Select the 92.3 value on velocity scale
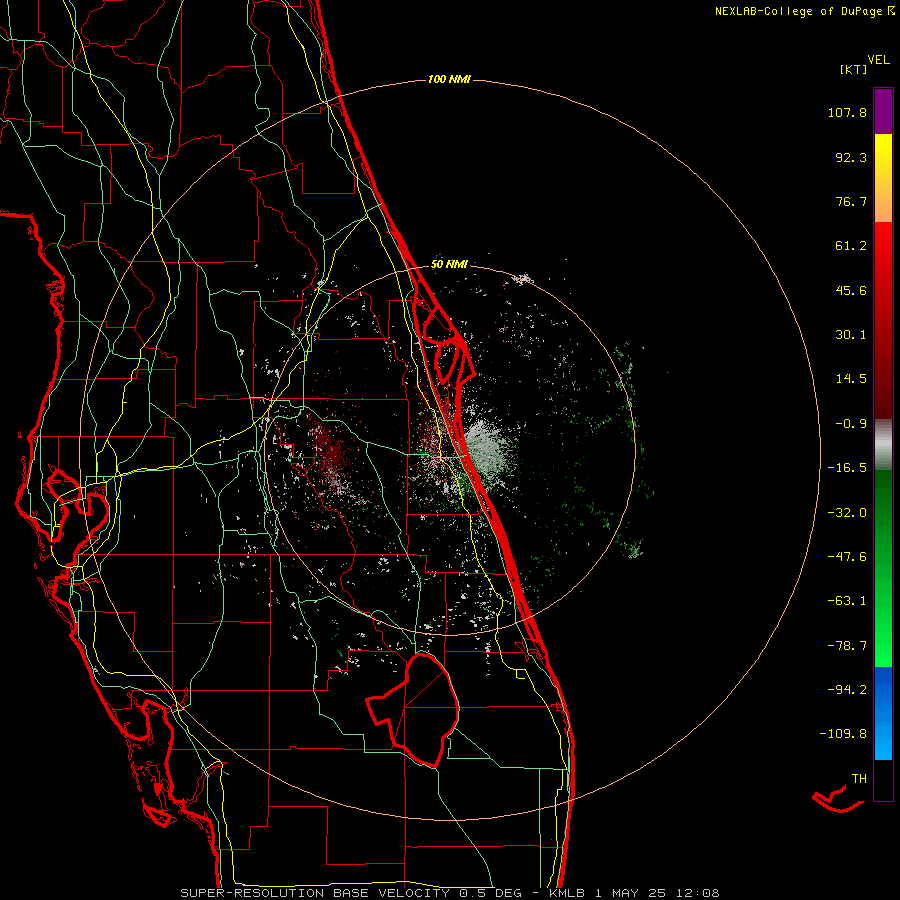 tap(851, 157)
